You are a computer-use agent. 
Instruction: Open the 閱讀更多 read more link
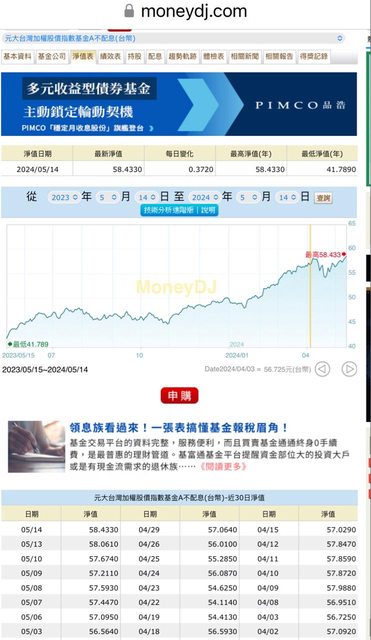pos(223,466)
